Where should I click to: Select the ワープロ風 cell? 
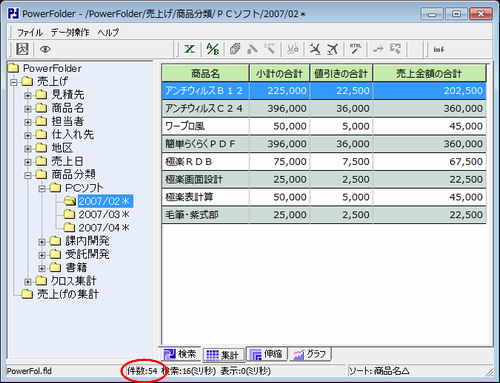coord(206,126)
